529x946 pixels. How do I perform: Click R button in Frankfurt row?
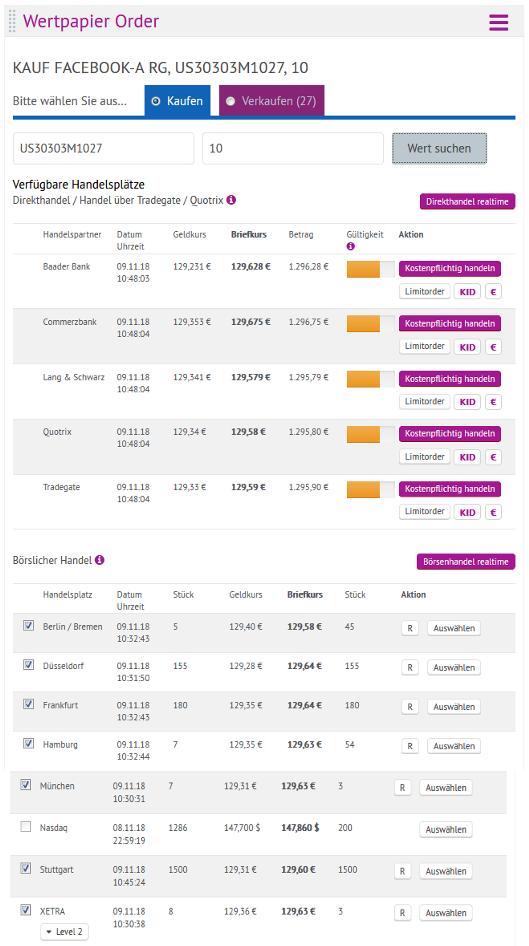click(410, 706)
